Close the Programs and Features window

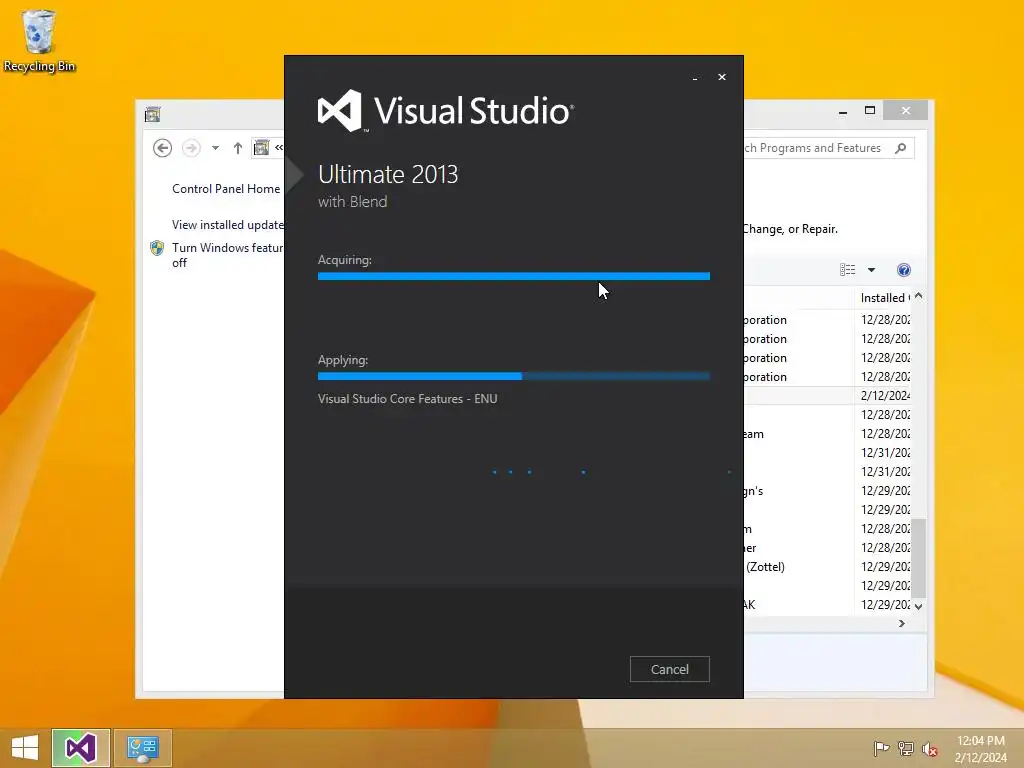click(x=905, y=110)
